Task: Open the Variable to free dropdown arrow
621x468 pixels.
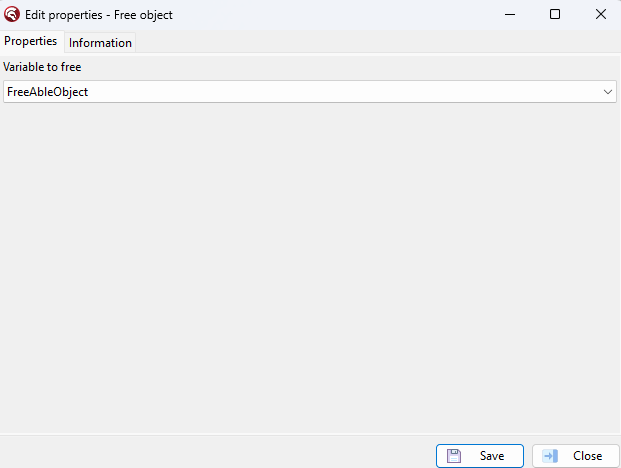Action: pos(608,92)
